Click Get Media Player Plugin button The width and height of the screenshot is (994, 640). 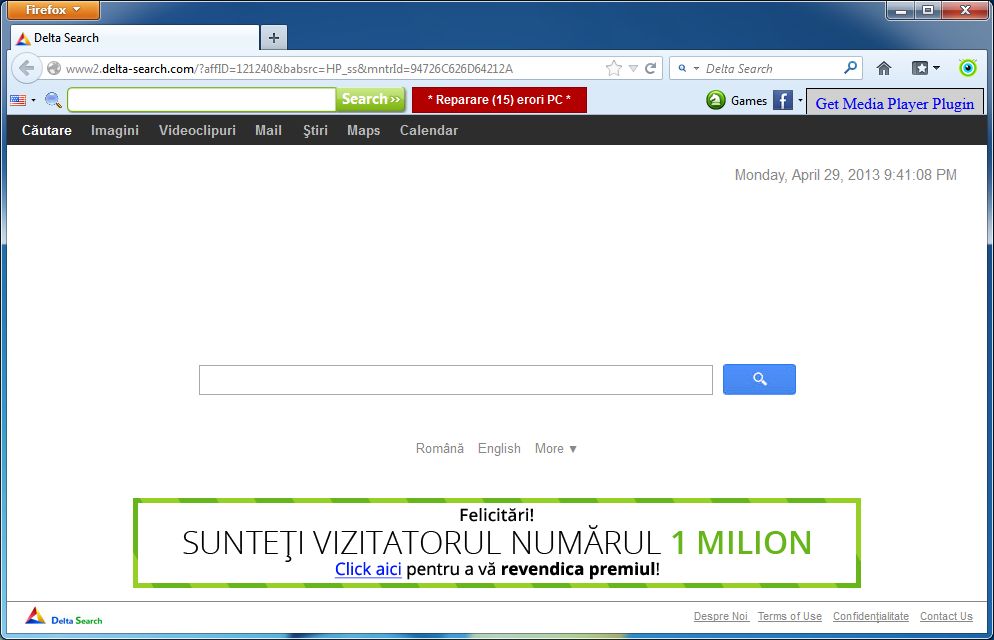[894, 103]
